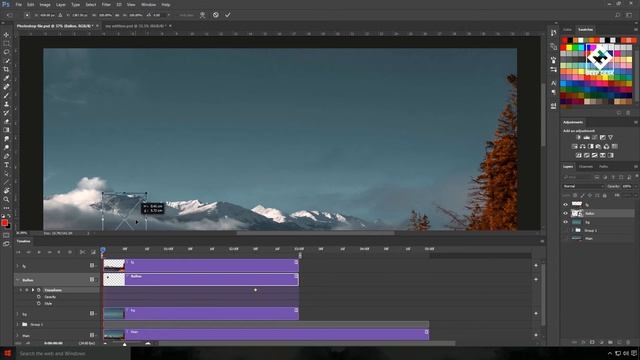The height and width of the screenshot is (360, 640).
Task: Hide the fg layer
Action: tap(566, 204)
